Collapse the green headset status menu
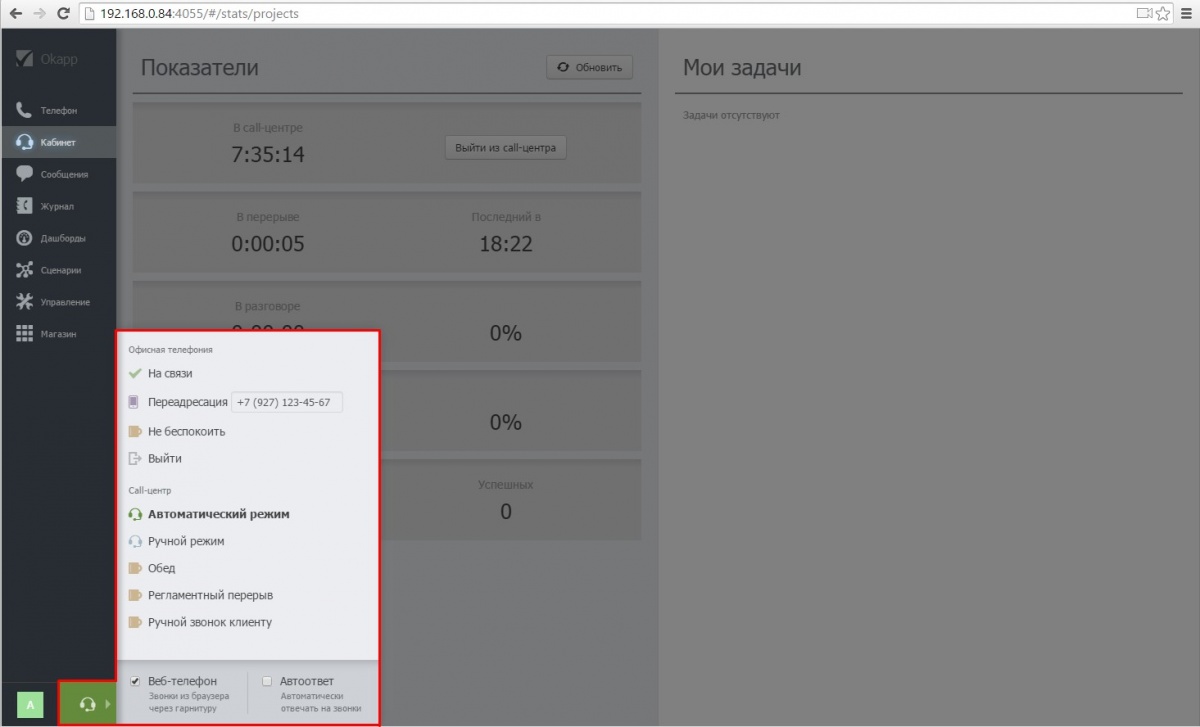The image size is (1200, 727). [88, 704]
